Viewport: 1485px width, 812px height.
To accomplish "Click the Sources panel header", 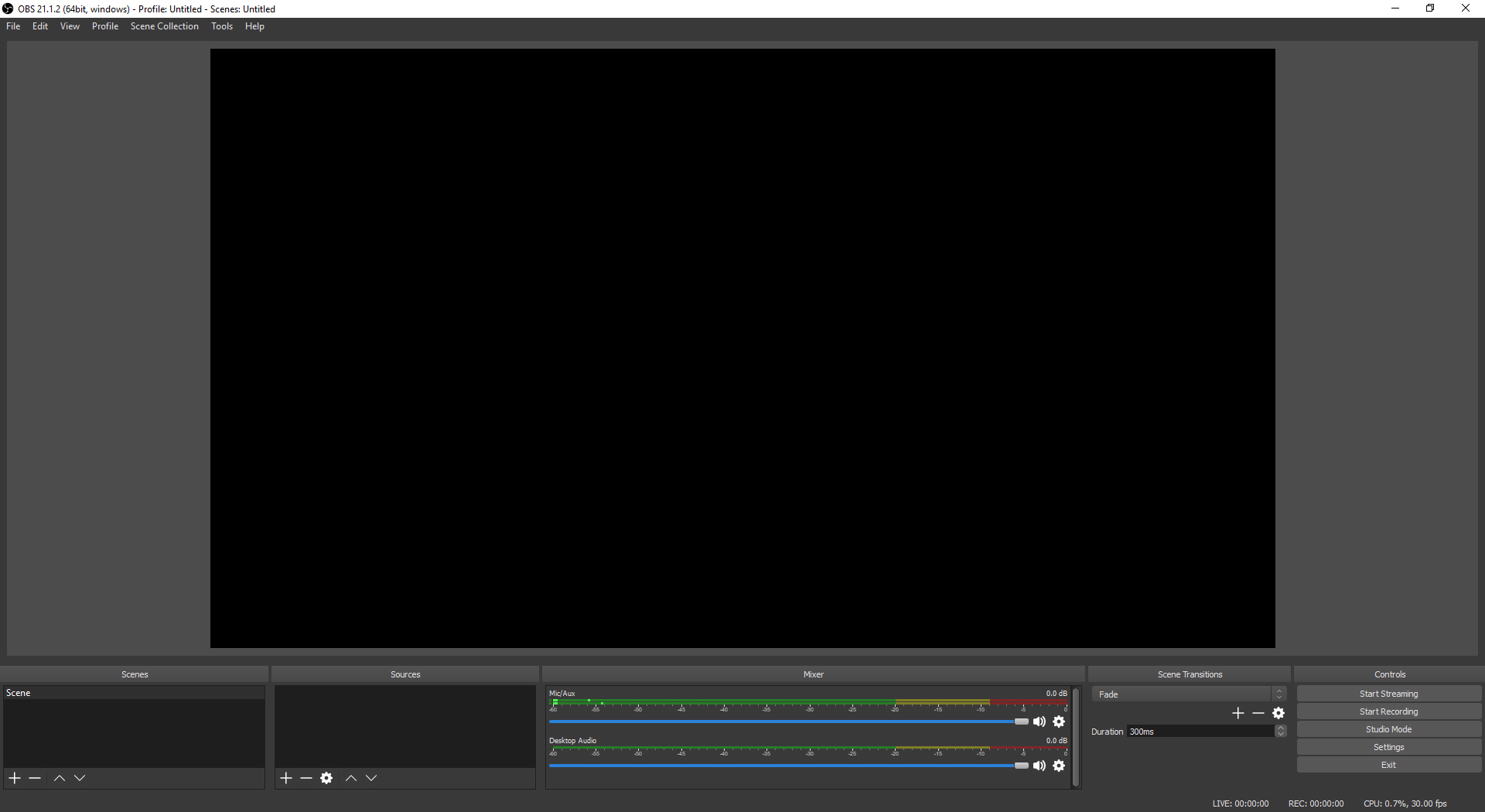I will (x=405, y=674).
